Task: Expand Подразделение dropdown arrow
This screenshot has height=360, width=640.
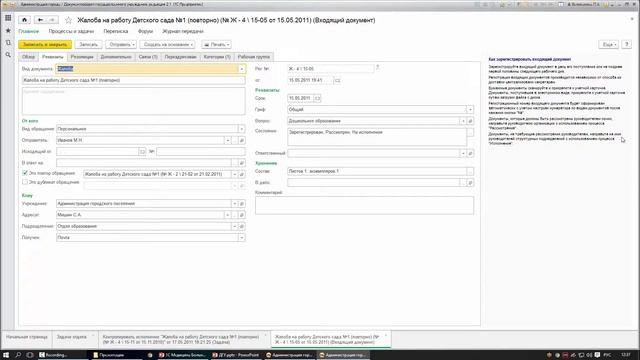Action: click(235, 227)
